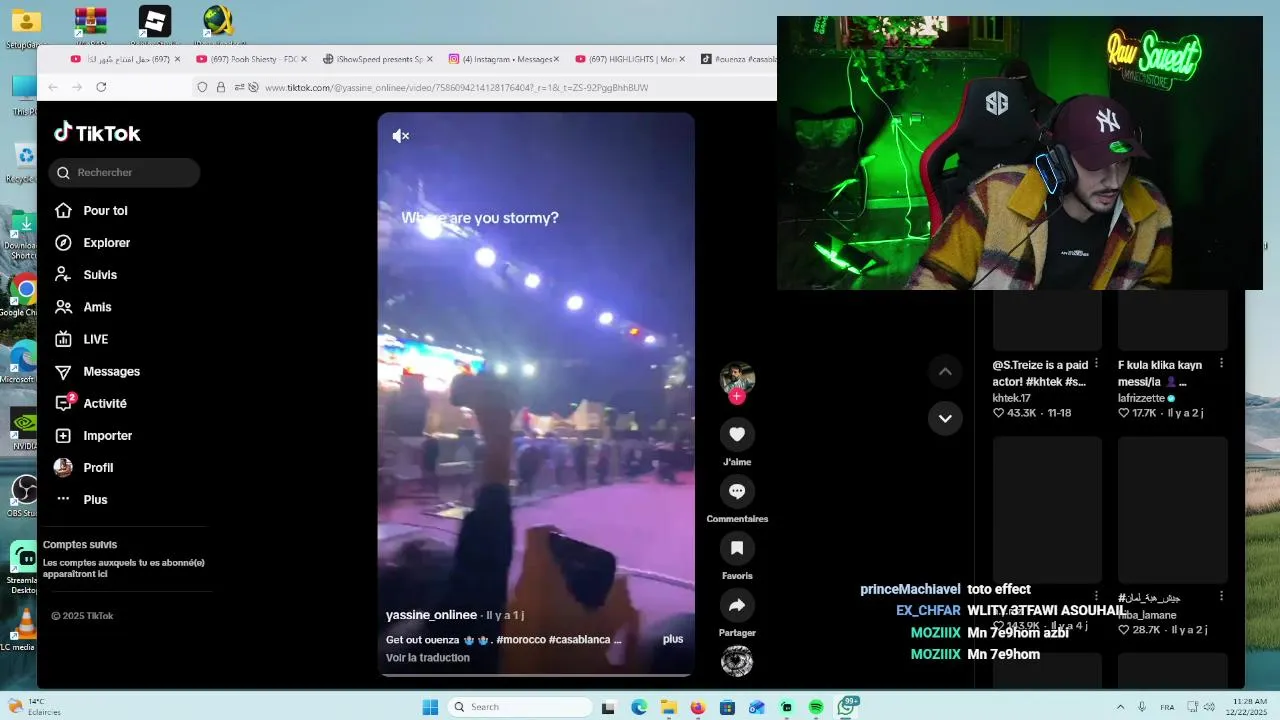Open the Windows Start menu
The height and width of the screenshot is (720, 1280).
click(430, 707)
